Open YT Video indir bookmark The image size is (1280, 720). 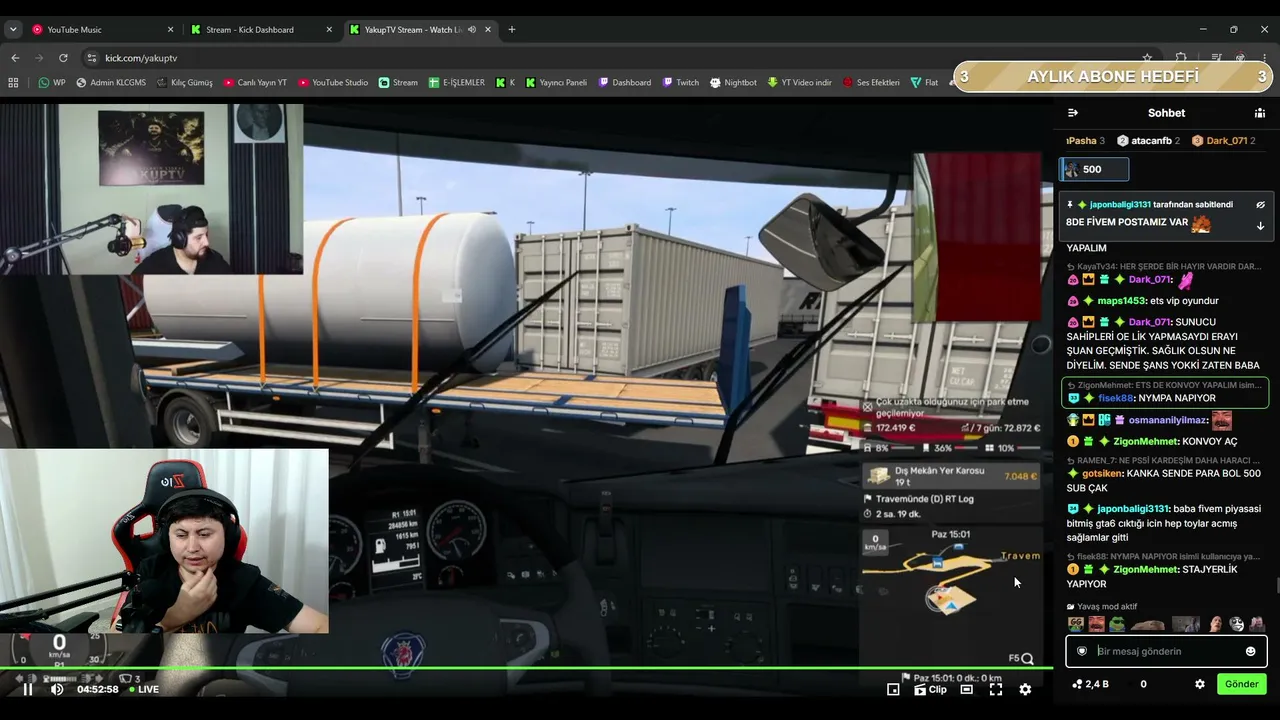point(800,83)
